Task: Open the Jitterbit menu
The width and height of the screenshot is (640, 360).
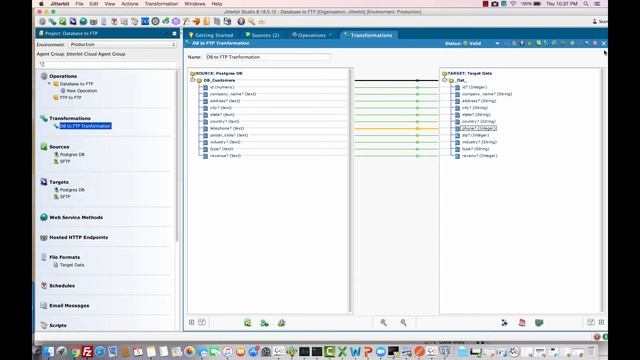Action: pyautogui.click(x=60, y=4)
